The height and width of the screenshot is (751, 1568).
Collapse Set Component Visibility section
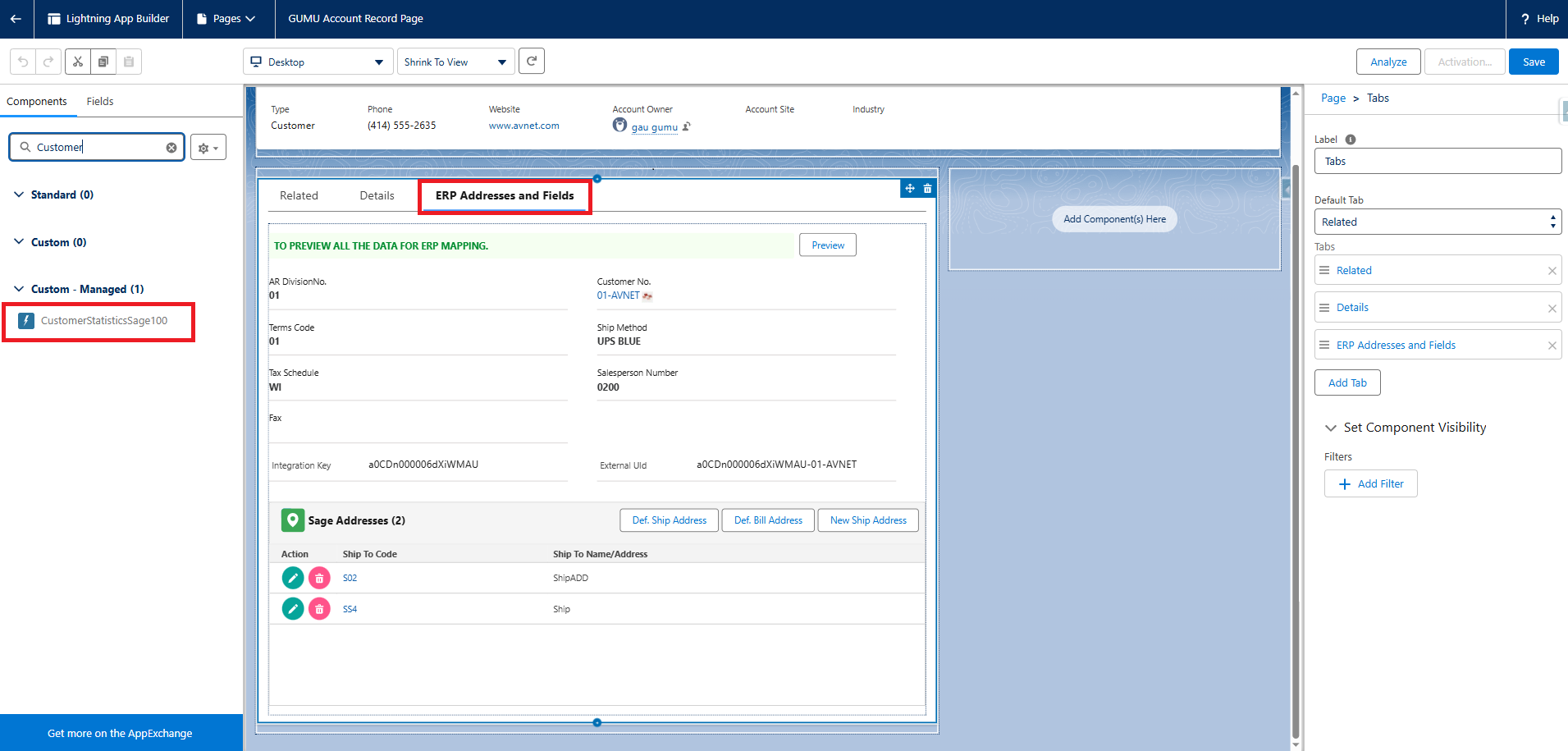click(1331, 428)
